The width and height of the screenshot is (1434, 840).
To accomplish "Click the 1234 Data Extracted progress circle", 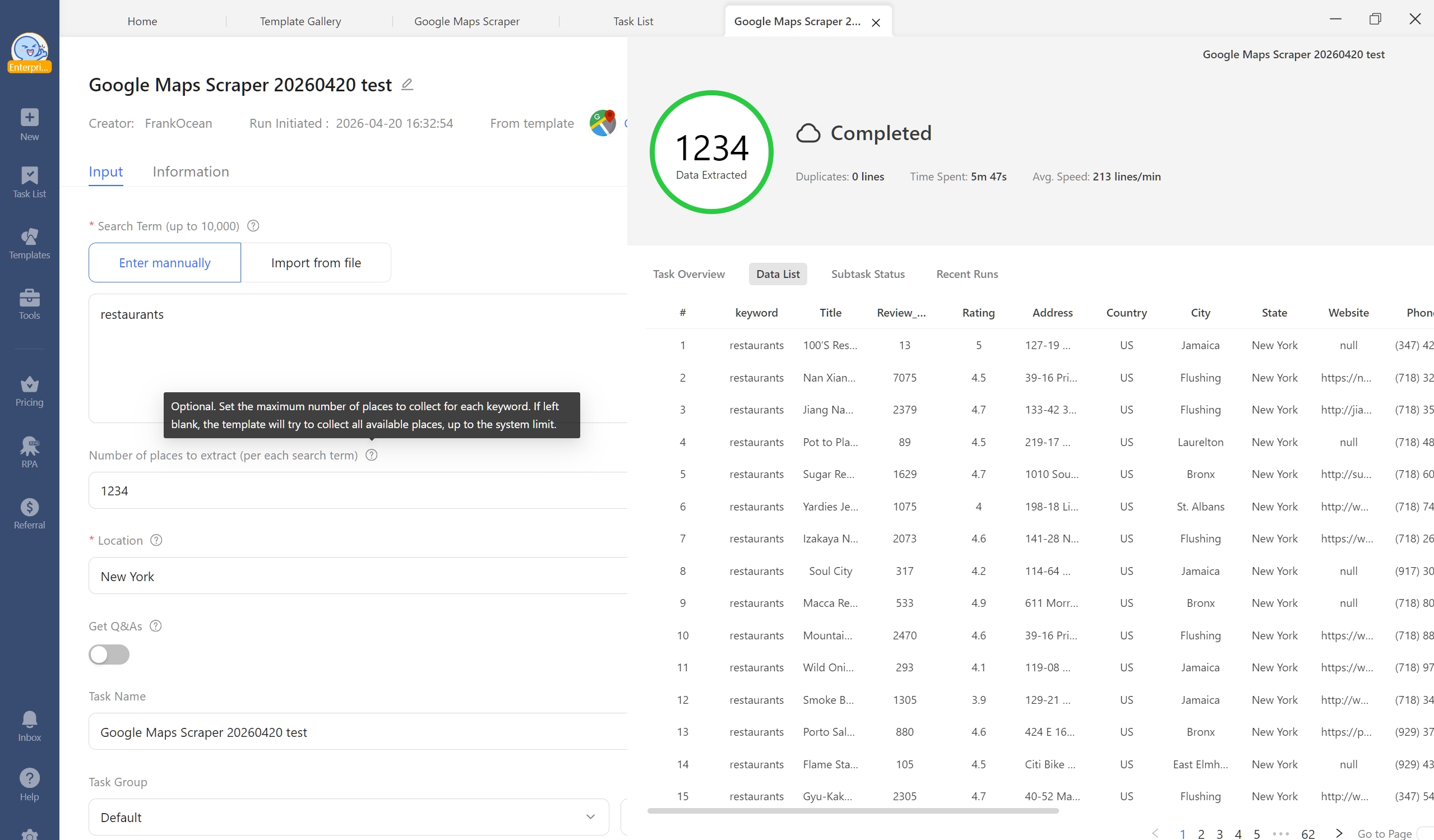I will [711, 152].
